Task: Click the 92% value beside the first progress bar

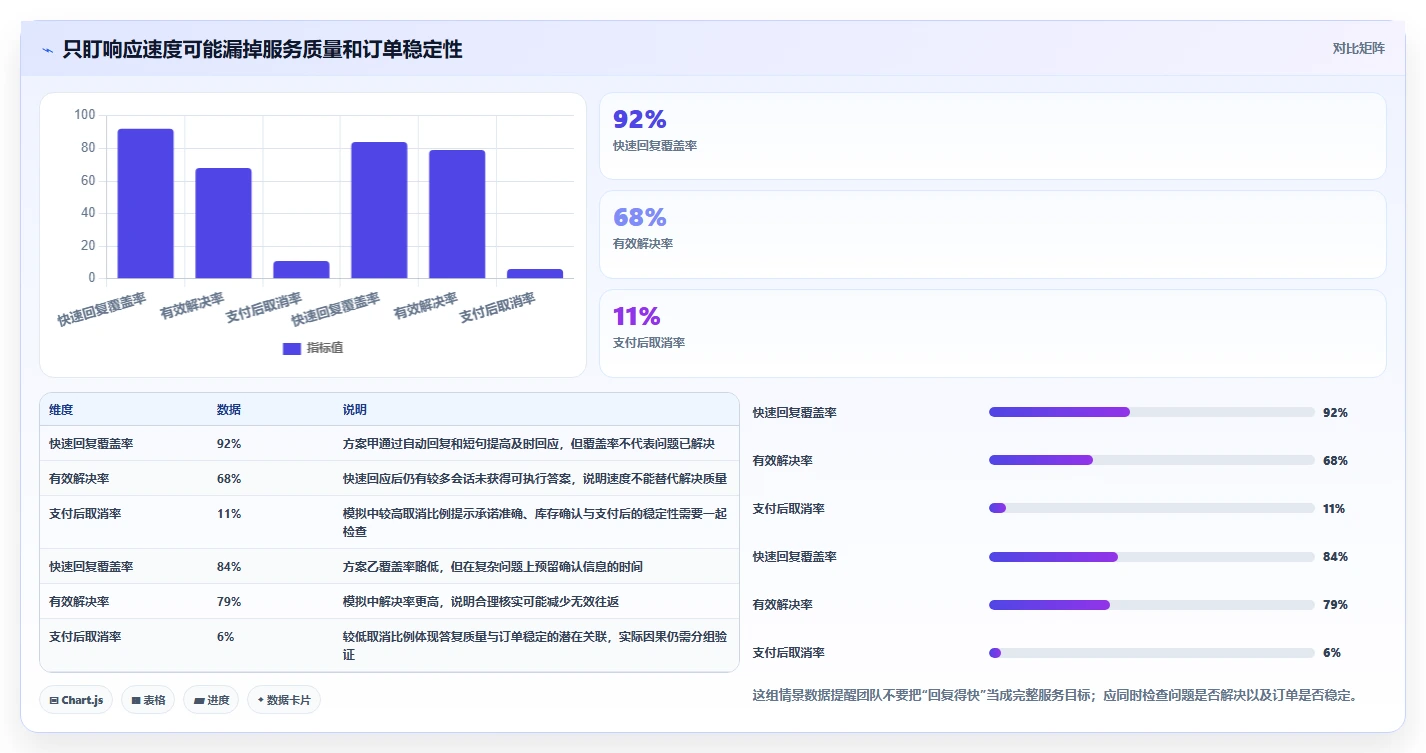Action: click(x=1335, y=412)
